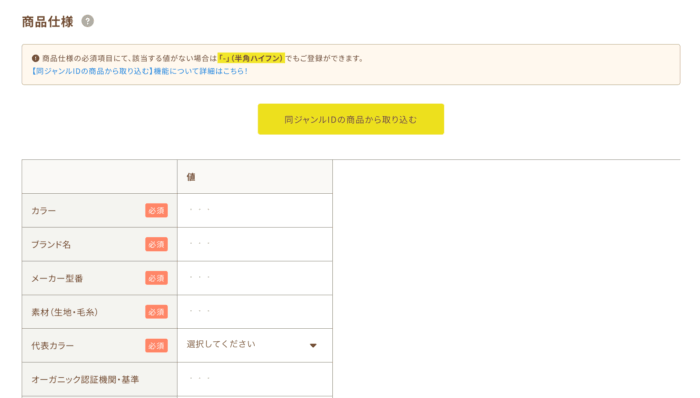The height and width of the screenshot is (398, 700).
Task: Click the 必須 badge in 代表カラー row
Action: coord(156,345)
